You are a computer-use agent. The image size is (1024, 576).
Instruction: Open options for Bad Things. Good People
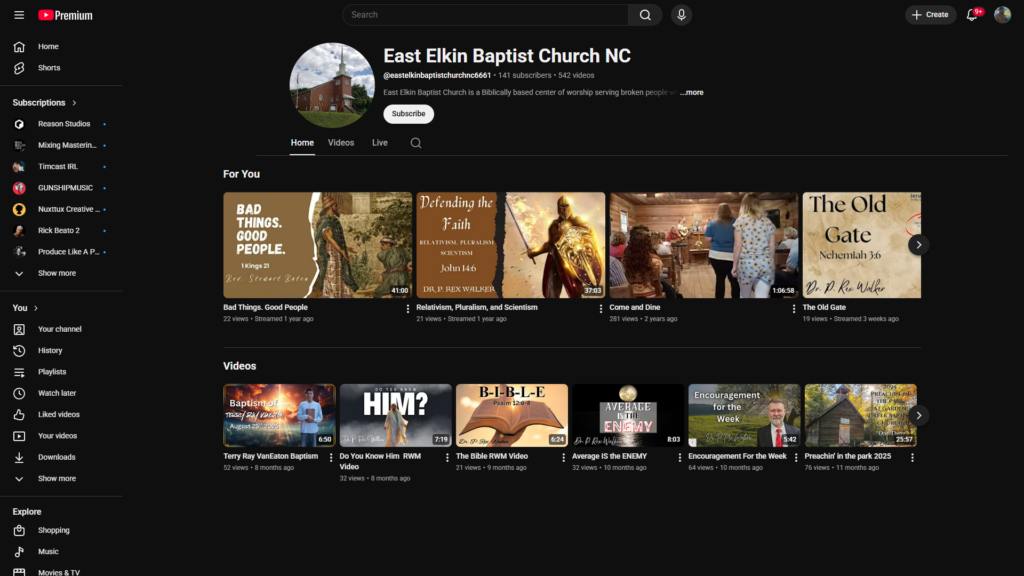tap(408, 309)
